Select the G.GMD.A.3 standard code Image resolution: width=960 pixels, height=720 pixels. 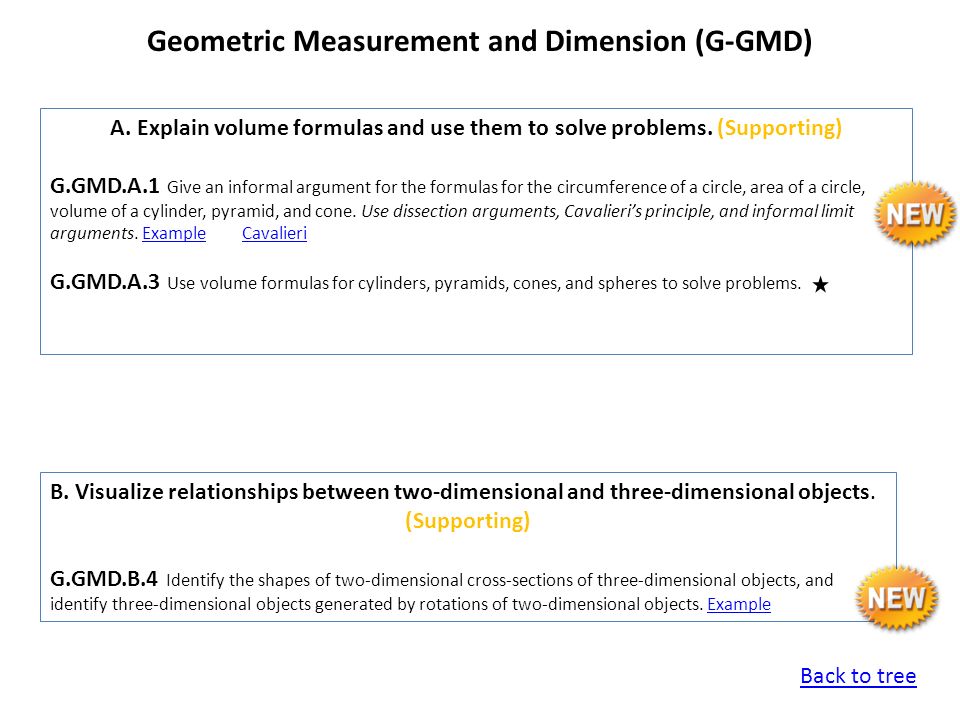click(x=105, y=282)
